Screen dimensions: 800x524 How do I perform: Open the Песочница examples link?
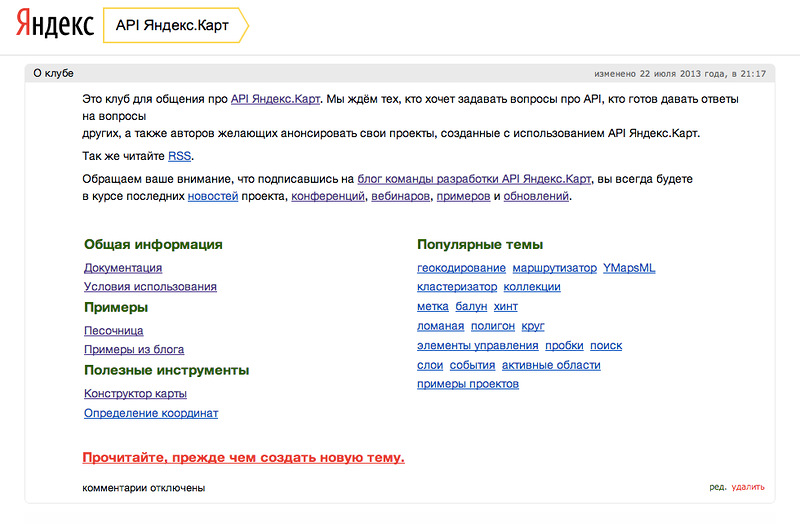click(114, 331)
